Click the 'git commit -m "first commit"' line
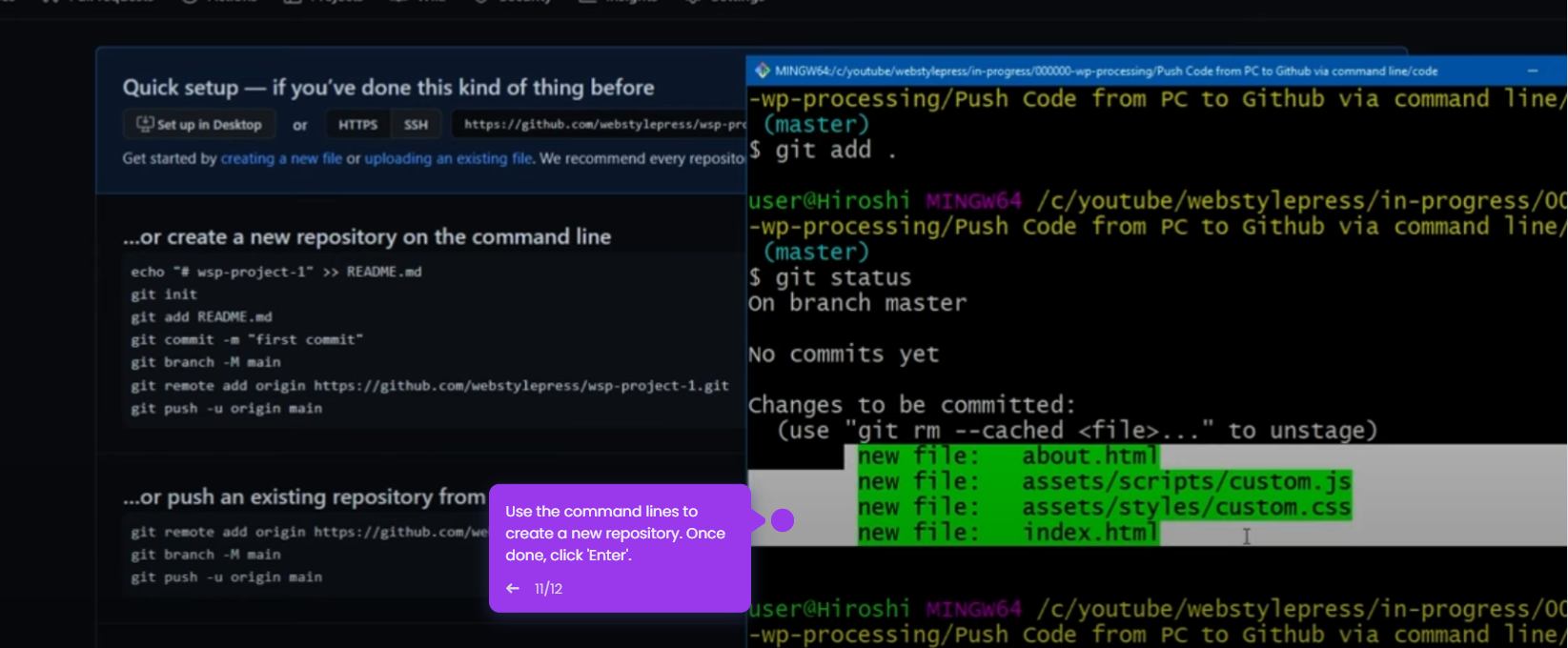The width and height of the screenshot is (1568, 648). [x=247, y=339]
